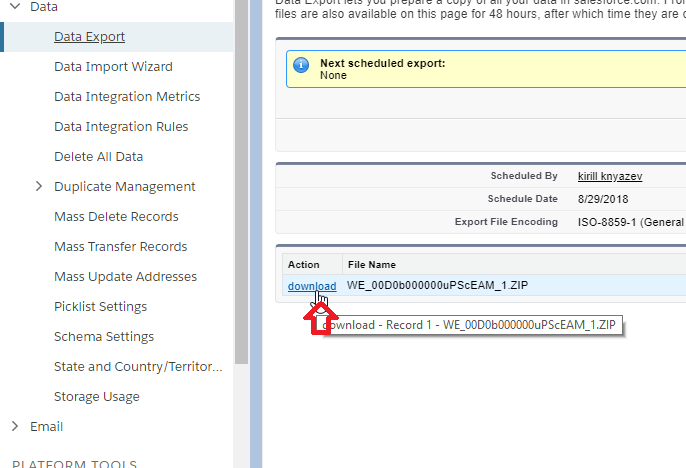This screenshot has height=468, width=686.
Task: Select State and Country/Territory picklists item
Action: (x=138, y=367)
